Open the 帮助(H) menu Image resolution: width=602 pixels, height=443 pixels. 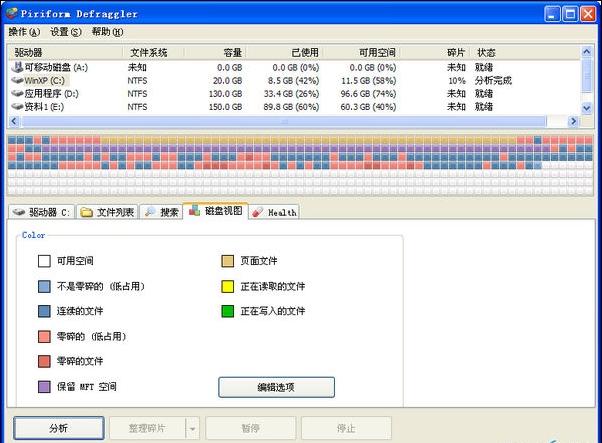[107, 32]
